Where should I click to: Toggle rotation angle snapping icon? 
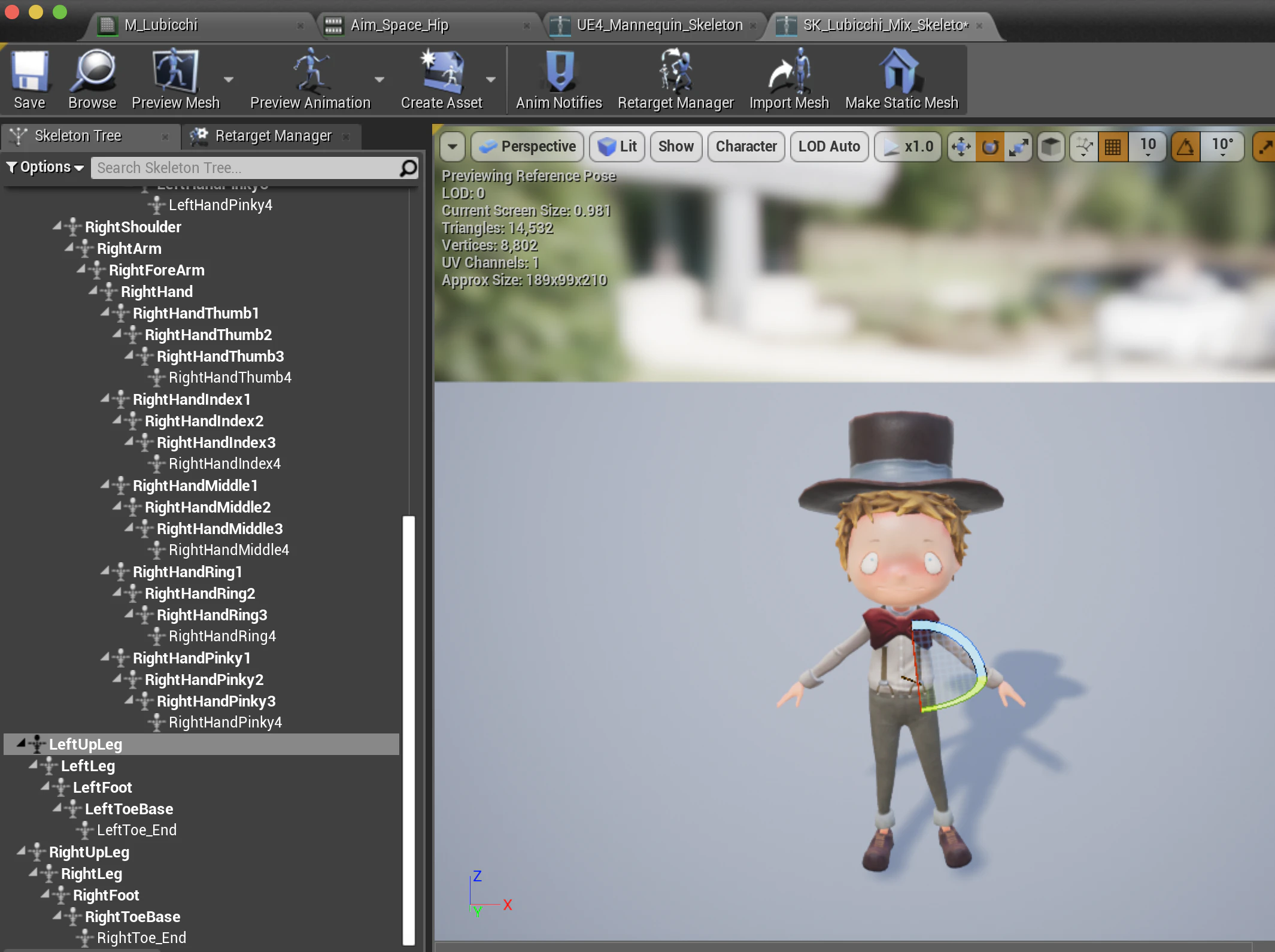pos(1185,147)
